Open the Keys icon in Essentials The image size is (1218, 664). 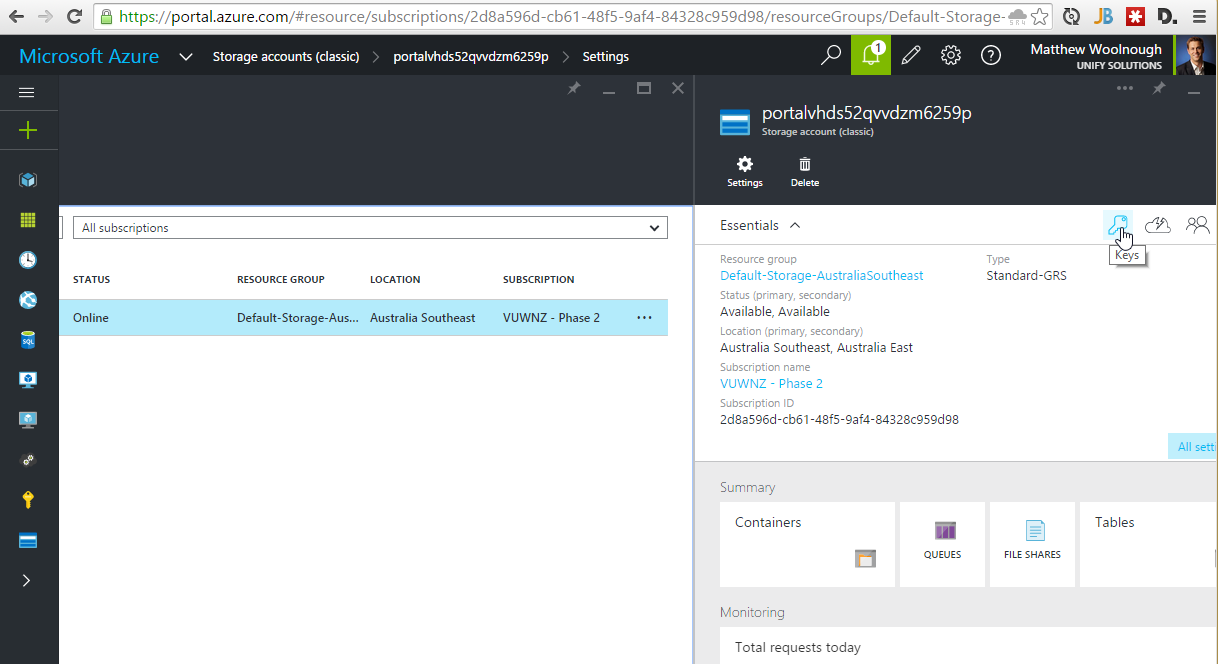click(x=1118, y=225)
